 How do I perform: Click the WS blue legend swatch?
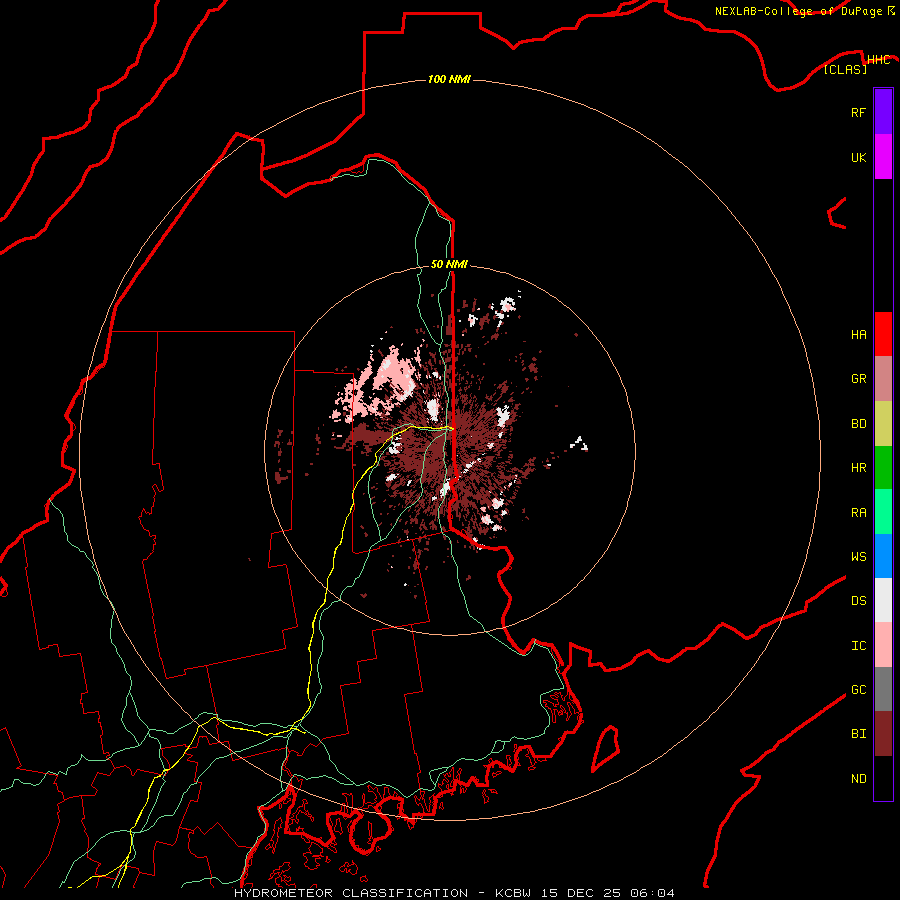click(883, 556)
